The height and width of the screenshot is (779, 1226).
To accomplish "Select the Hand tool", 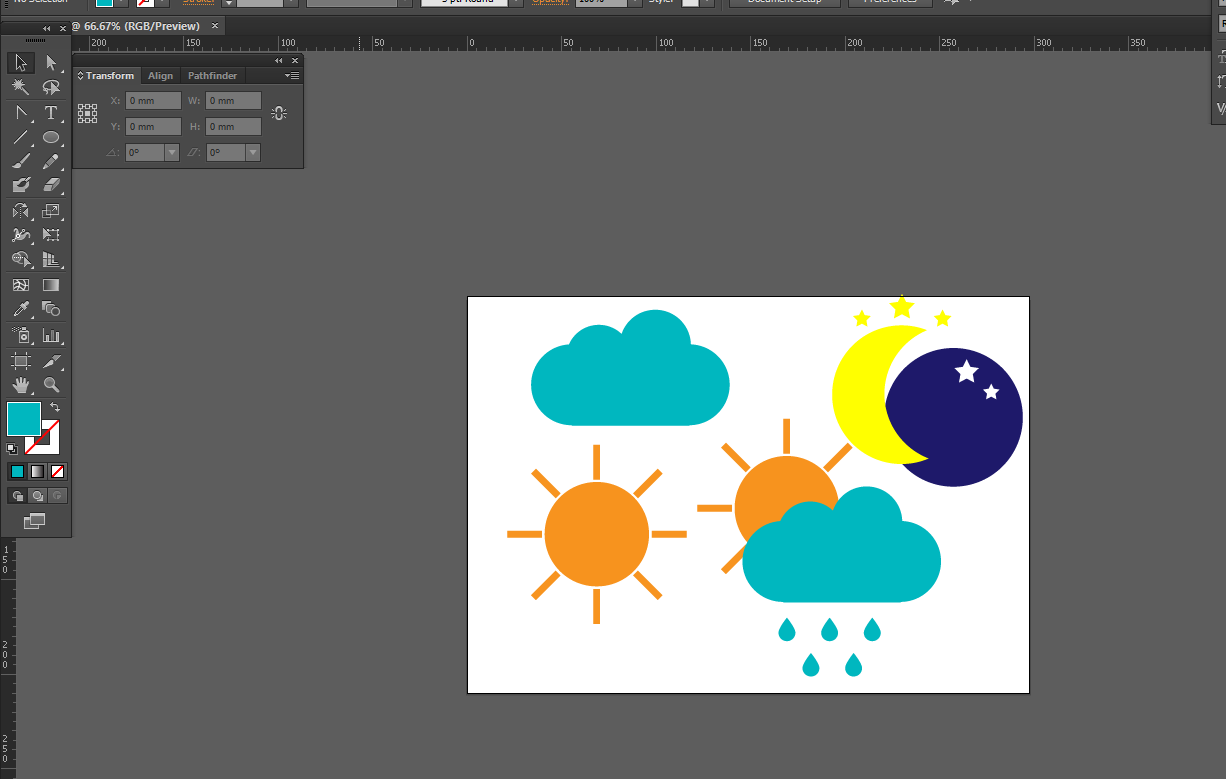I will tap(21, 385).
